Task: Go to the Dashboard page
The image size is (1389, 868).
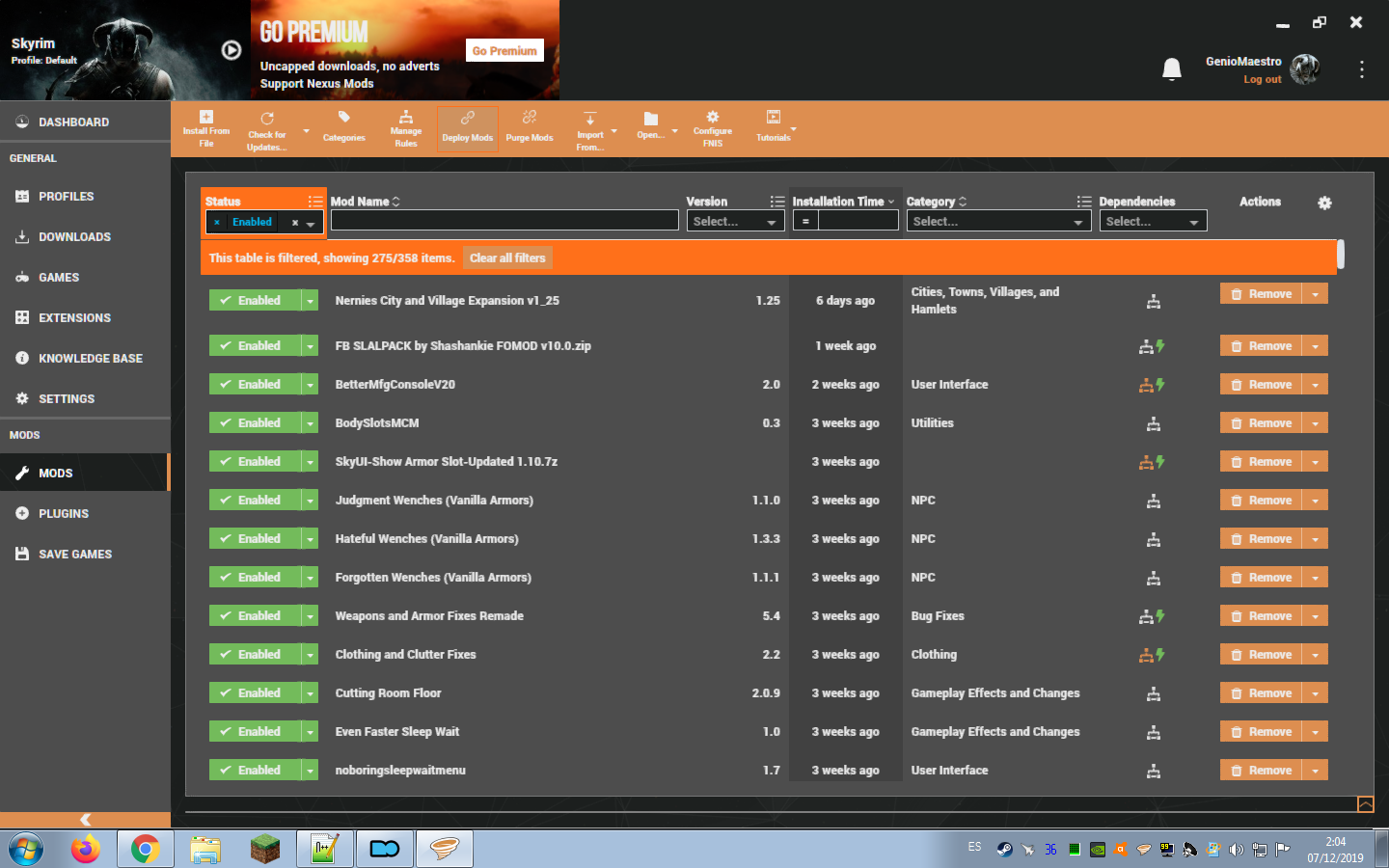Action: pyautogui.click(x=73, y=122)
